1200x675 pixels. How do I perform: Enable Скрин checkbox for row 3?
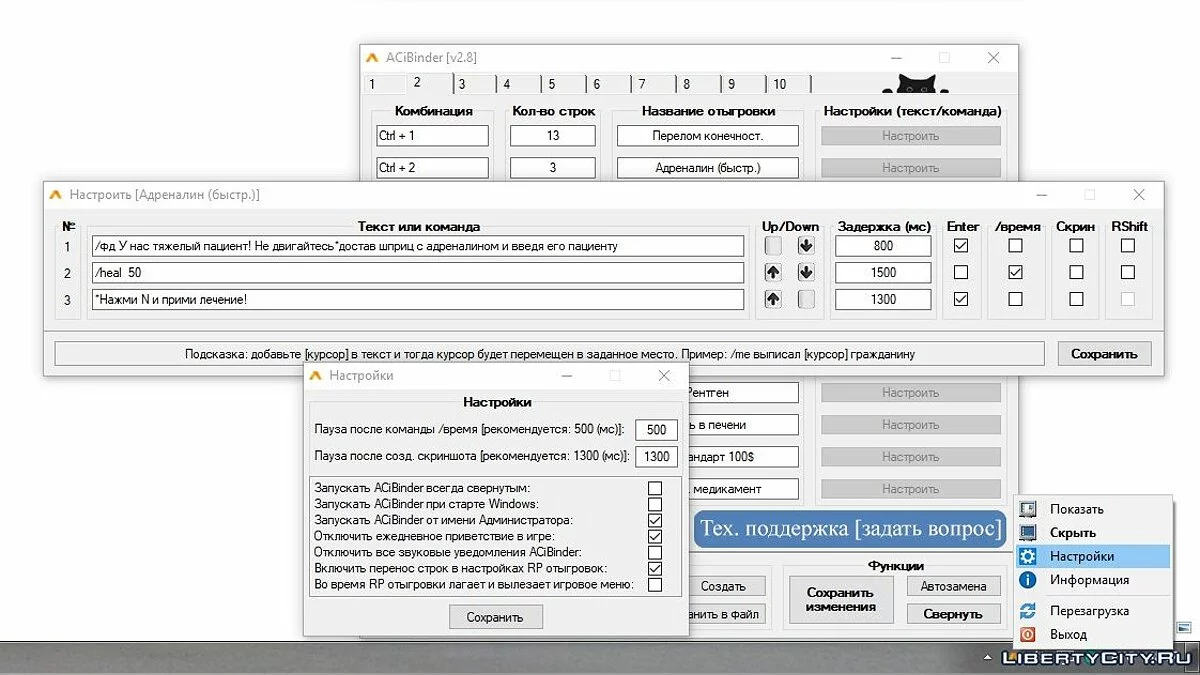[1076, 299]
